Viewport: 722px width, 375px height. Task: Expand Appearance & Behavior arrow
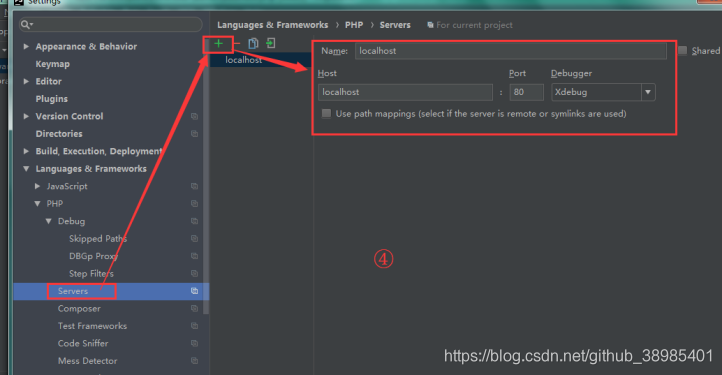(x=26, y=47)
